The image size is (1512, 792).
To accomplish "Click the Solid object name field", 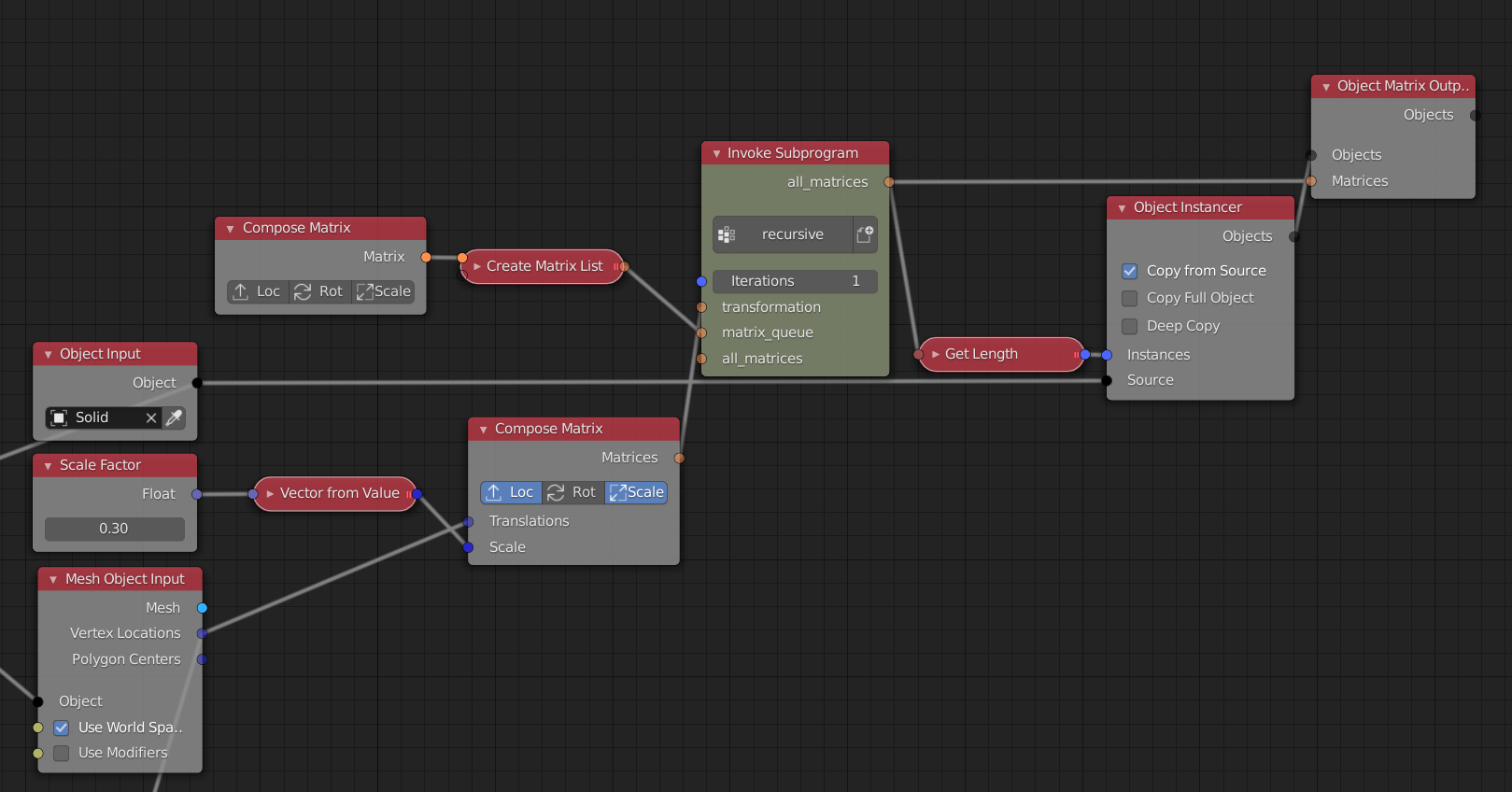I will 105,417.
